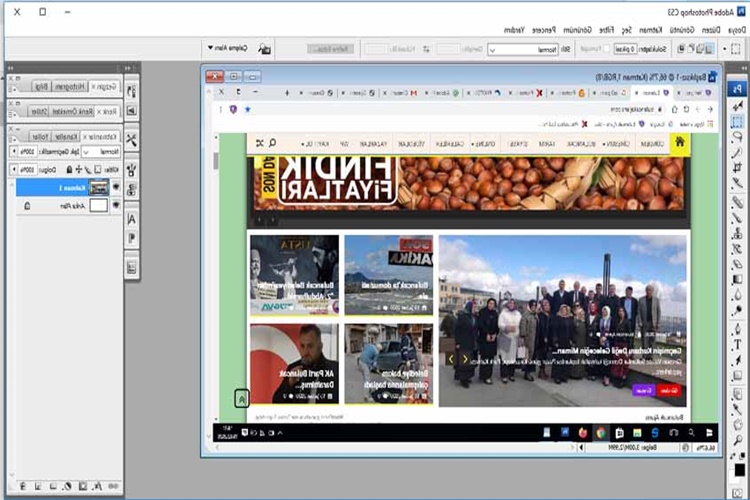The image size is (750, 500).
Task: Open the Dolgu fill slider arrow
Action: pyautogui.click(x=14, y=169)
